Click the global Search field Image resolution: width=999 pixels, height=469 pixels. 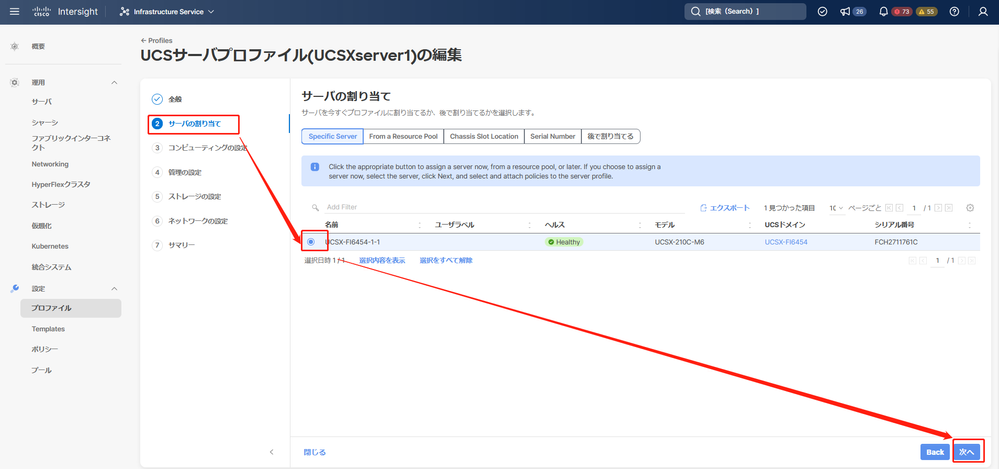(x=745, y=11)
